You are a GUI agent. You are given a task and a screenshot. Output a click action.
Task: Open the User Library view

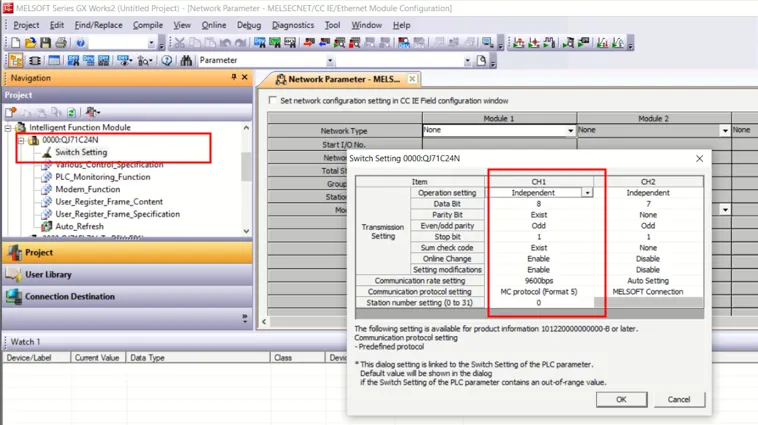[x=127, y=274]
